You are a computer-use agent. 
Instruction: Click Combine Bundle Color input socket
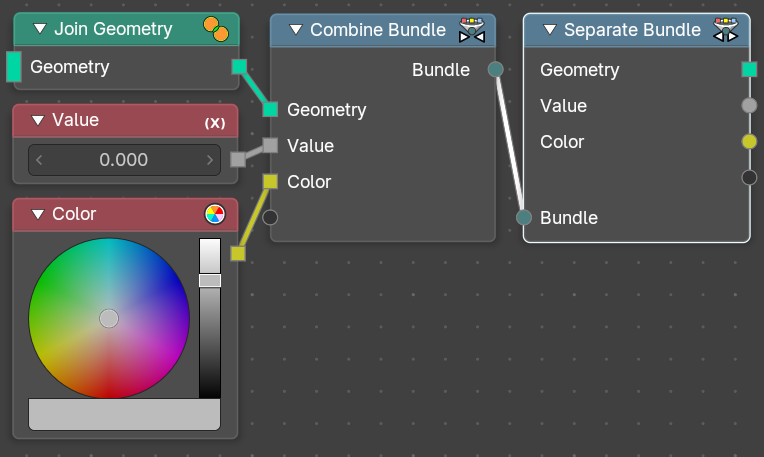270,181
